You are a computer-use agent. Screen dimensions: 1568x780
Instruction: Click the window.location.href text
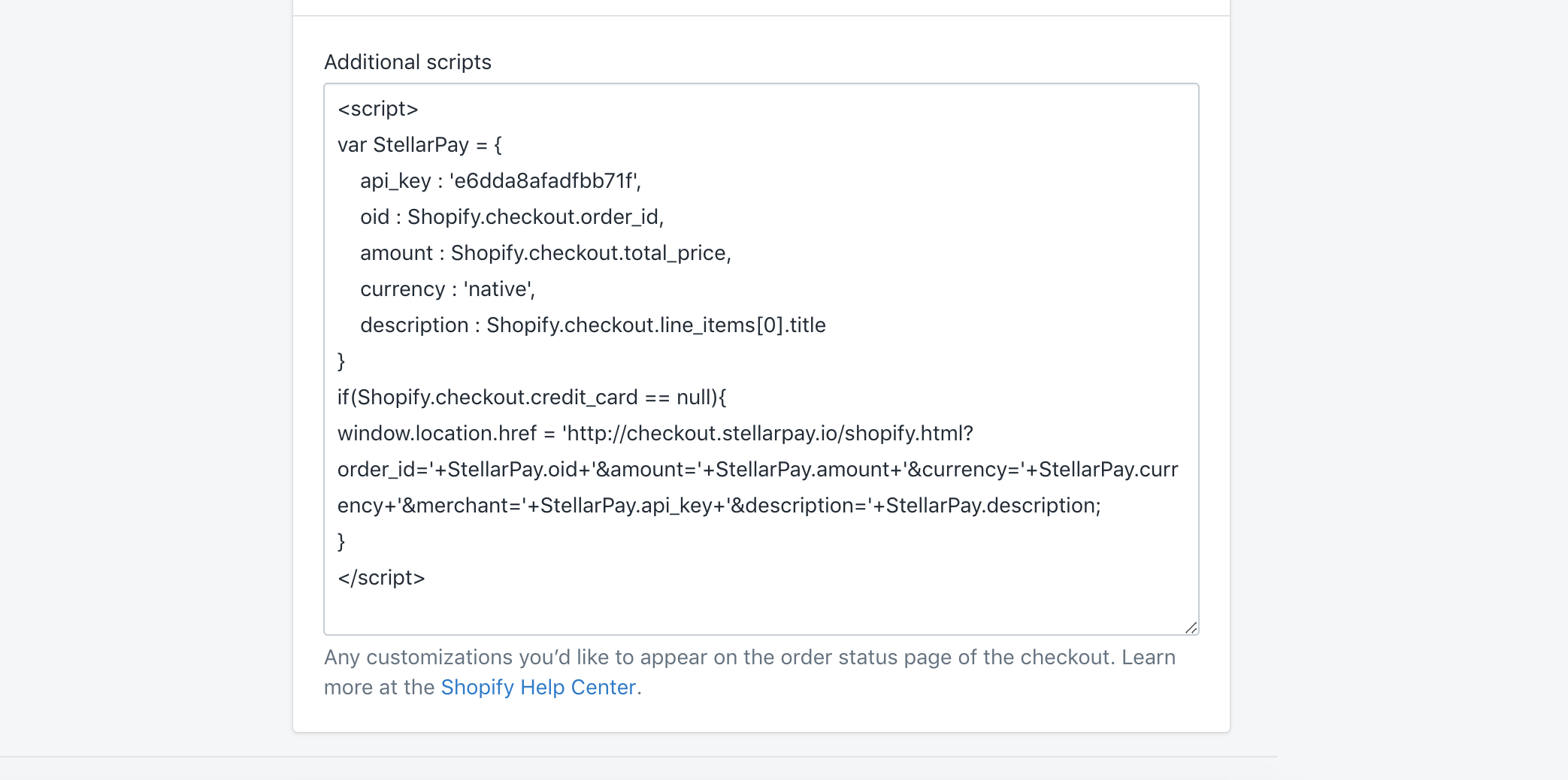tap(437, 434)
